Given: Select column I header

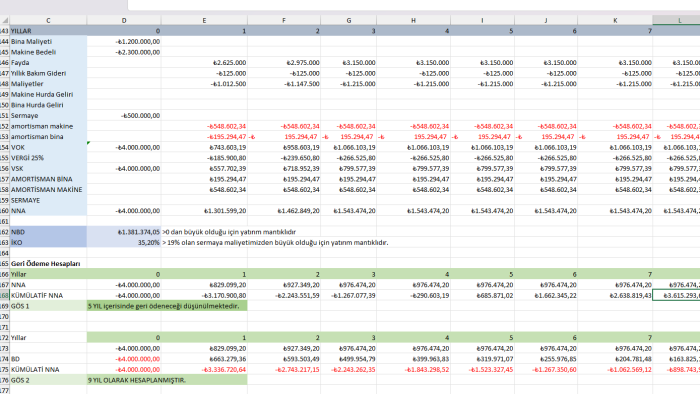Looking at the screenshot, I should click(x=482, y=21).
